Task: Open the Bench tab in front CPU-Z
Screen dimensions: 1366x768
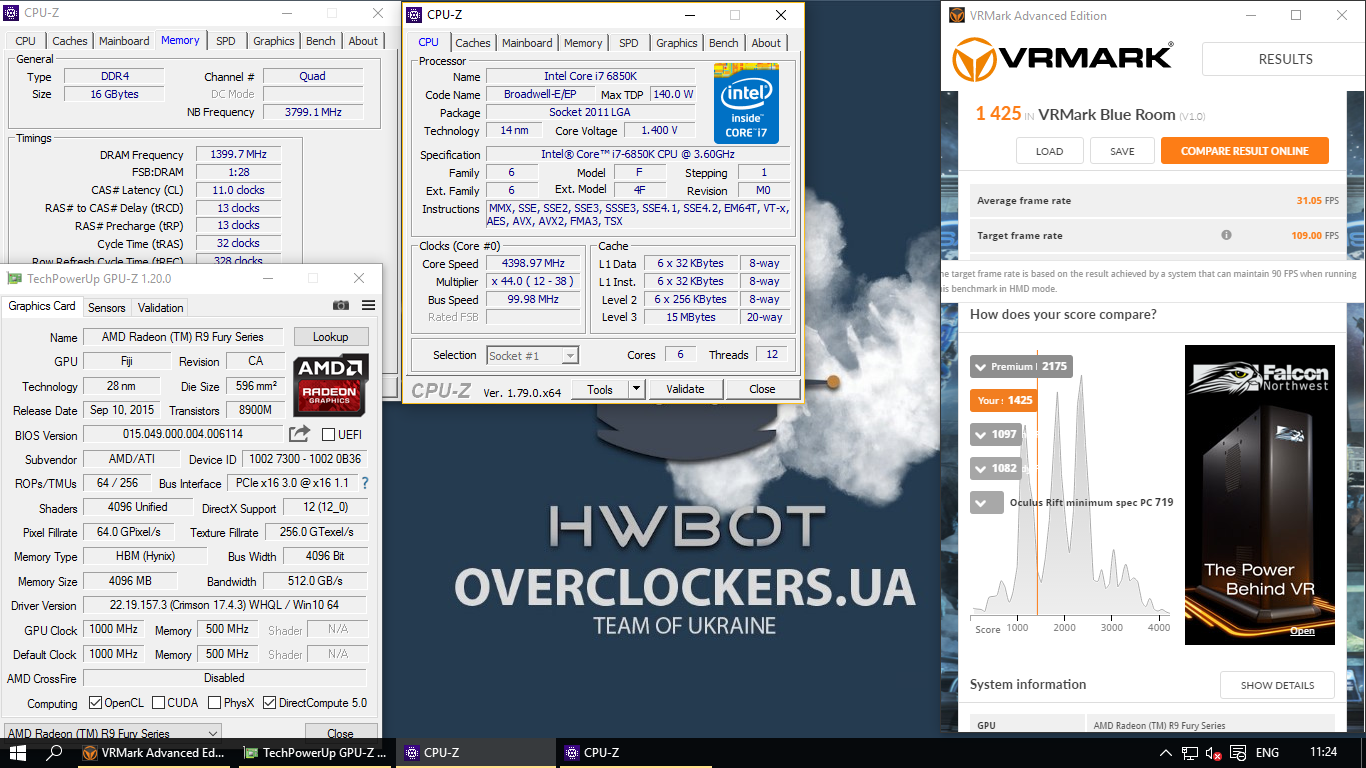Action: pos(723,43)
